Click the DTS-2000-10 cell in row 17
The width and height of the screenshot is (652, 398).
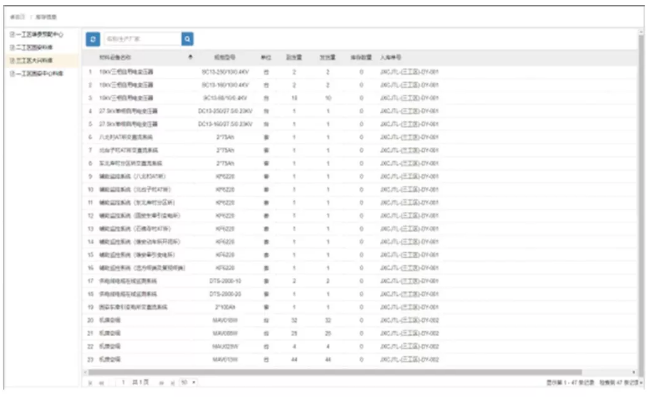click(225, 281)
